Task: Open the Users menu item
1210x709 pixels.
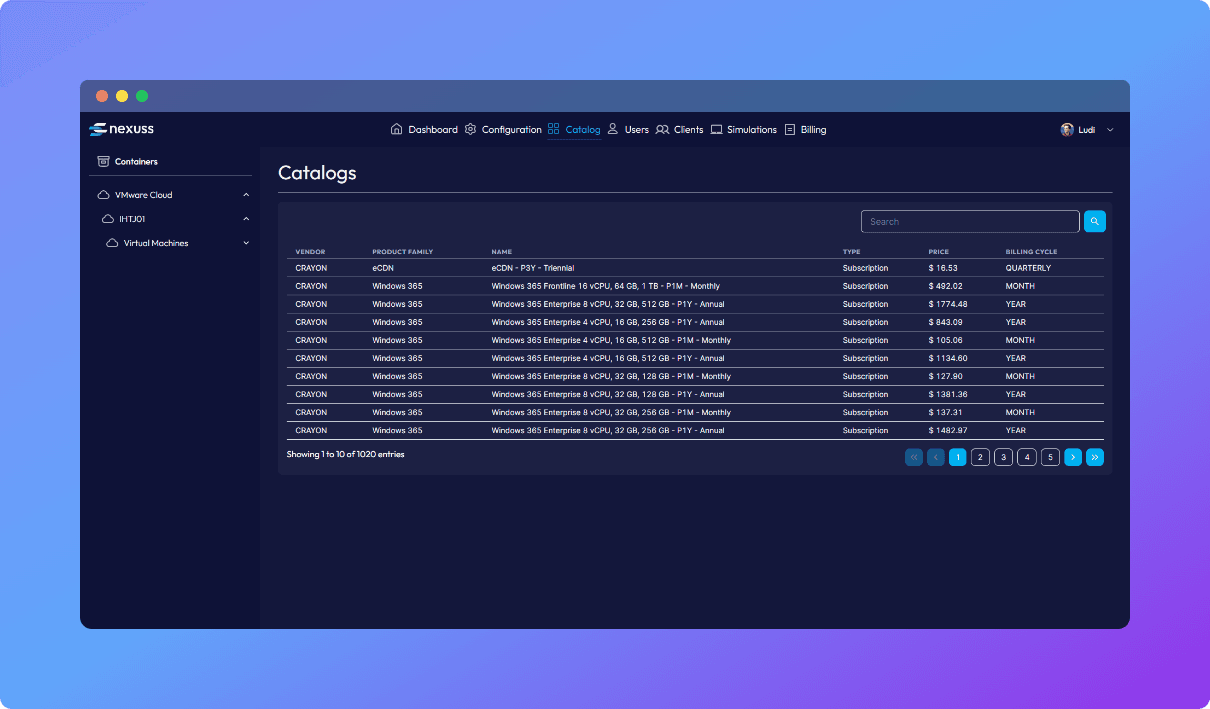Action: 636,129
